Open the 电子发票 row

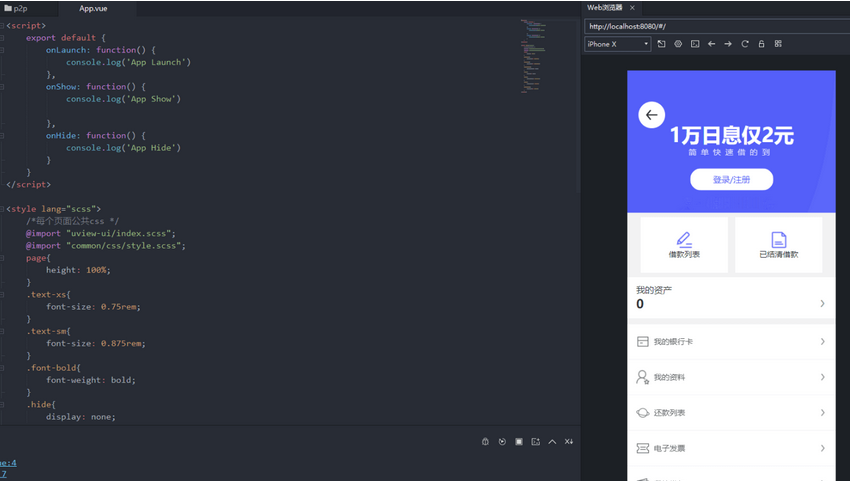tap(731, 448)
